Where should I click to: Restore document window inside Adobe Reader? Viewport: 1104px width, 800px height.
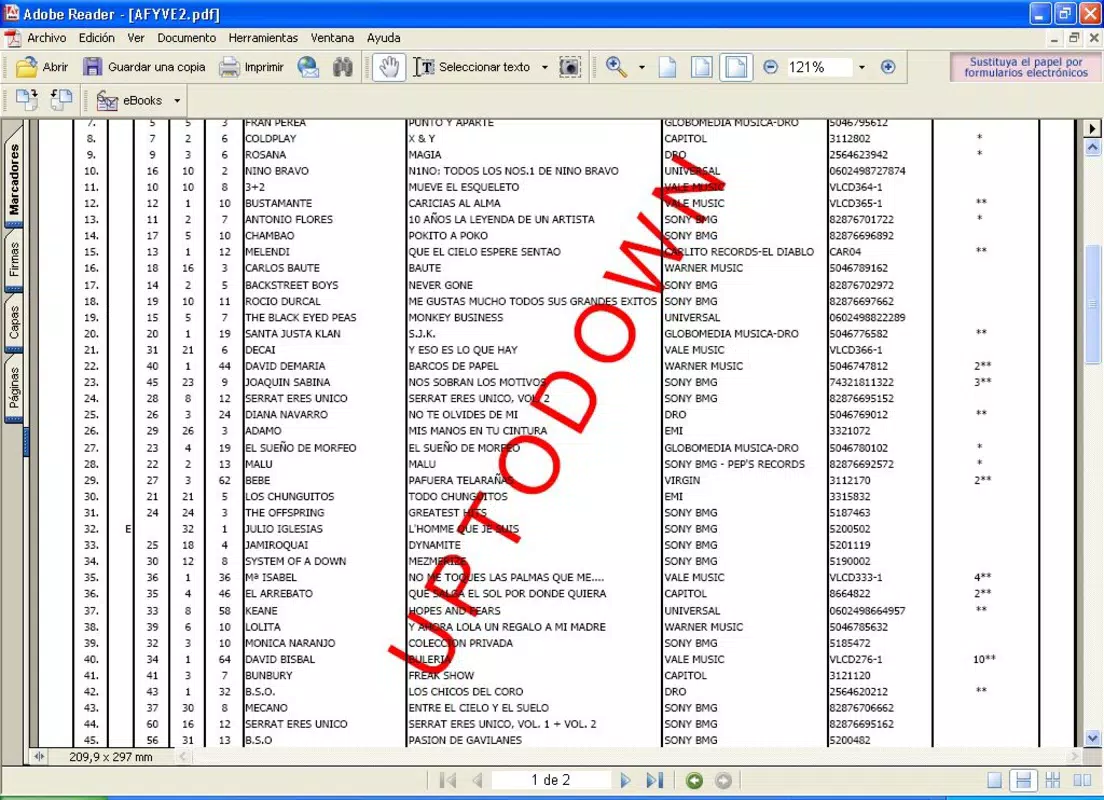coord(1074,38)
